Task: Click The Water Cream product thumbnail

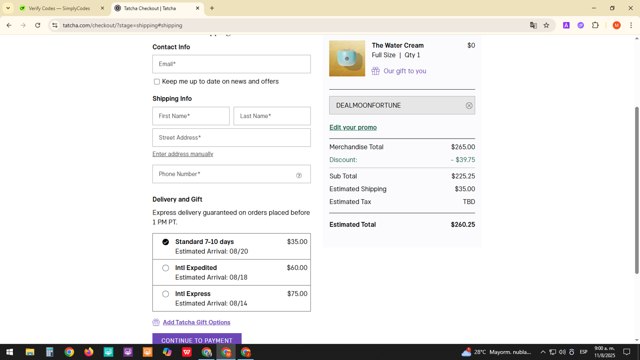Action: pyautogui.click(x=347, y=58)
